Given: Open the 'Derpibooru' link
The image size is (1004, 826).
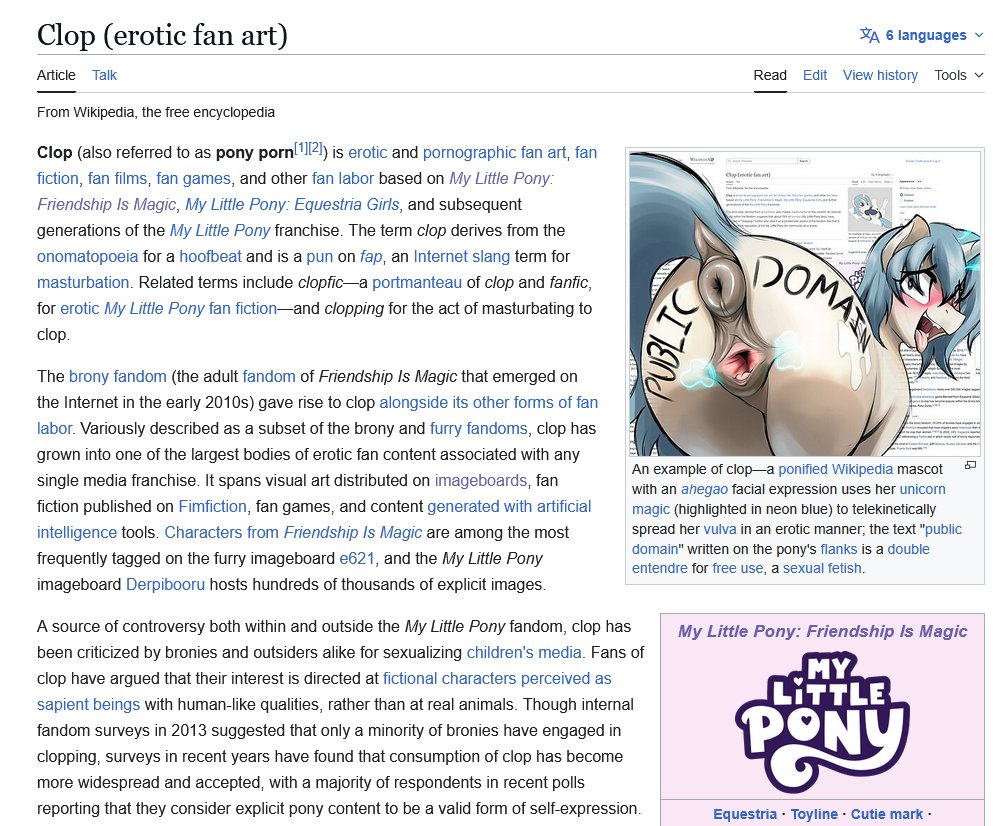Looking at the screenshot, I should pyautogui.click(x=165, y=585).
